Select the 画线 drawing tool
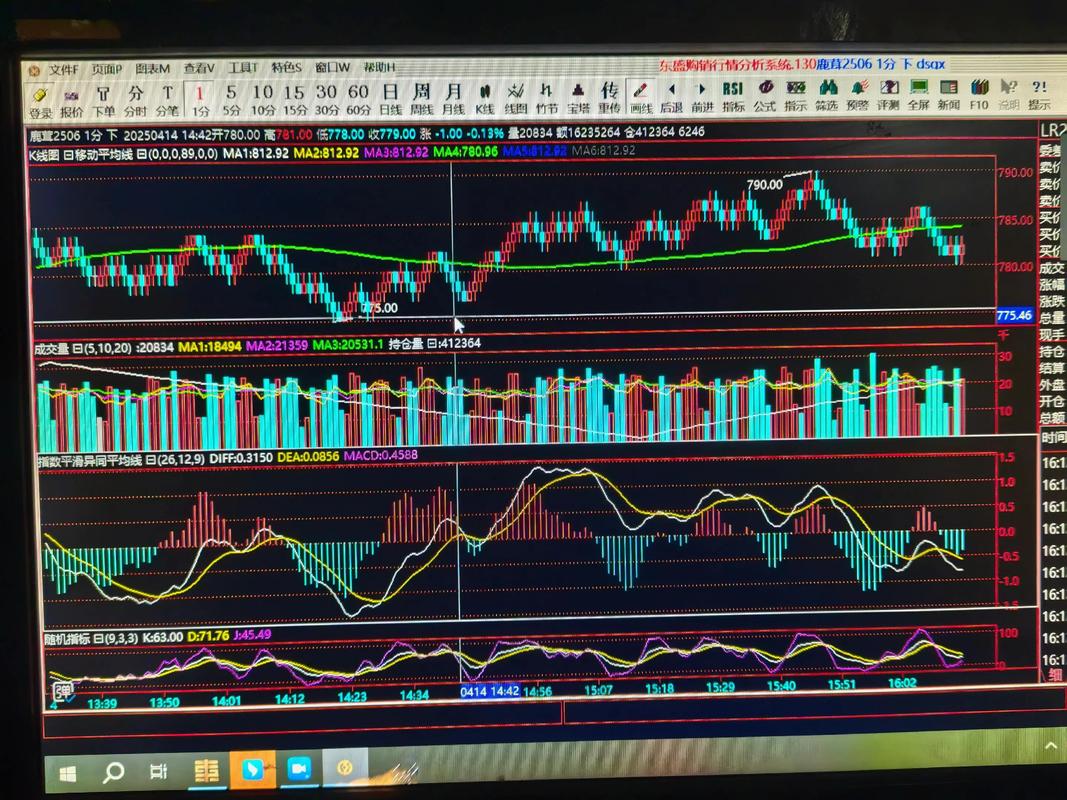This screenshot has width=1067, height=800. pyautogui.click(x=640, y=96)
